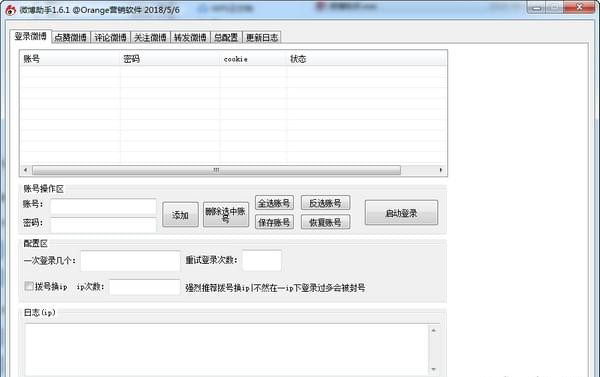This screenshot has height=377, width=600.
Task: Focus the 账号 input field
Action: click(x=103, y=206)
